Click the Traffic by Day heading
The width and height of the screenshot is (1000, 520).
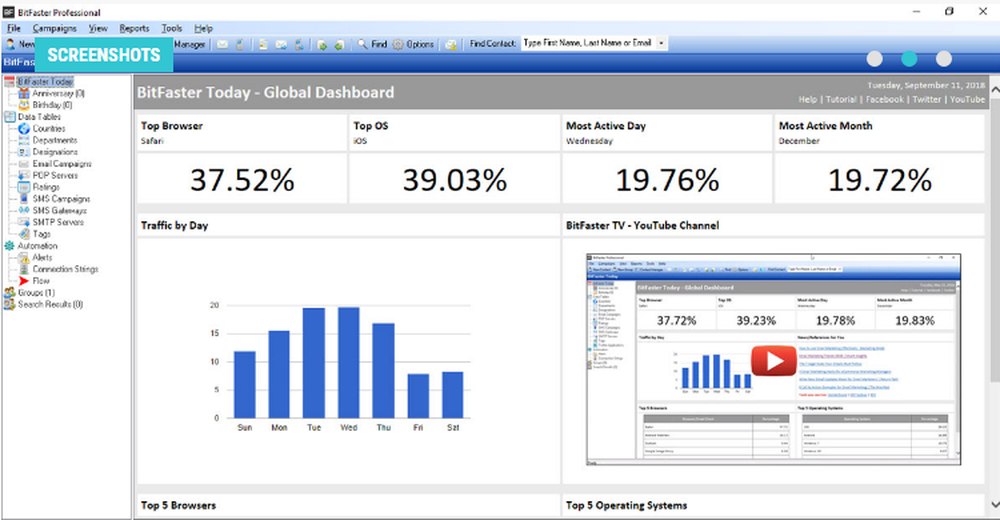tap(174, 225)
